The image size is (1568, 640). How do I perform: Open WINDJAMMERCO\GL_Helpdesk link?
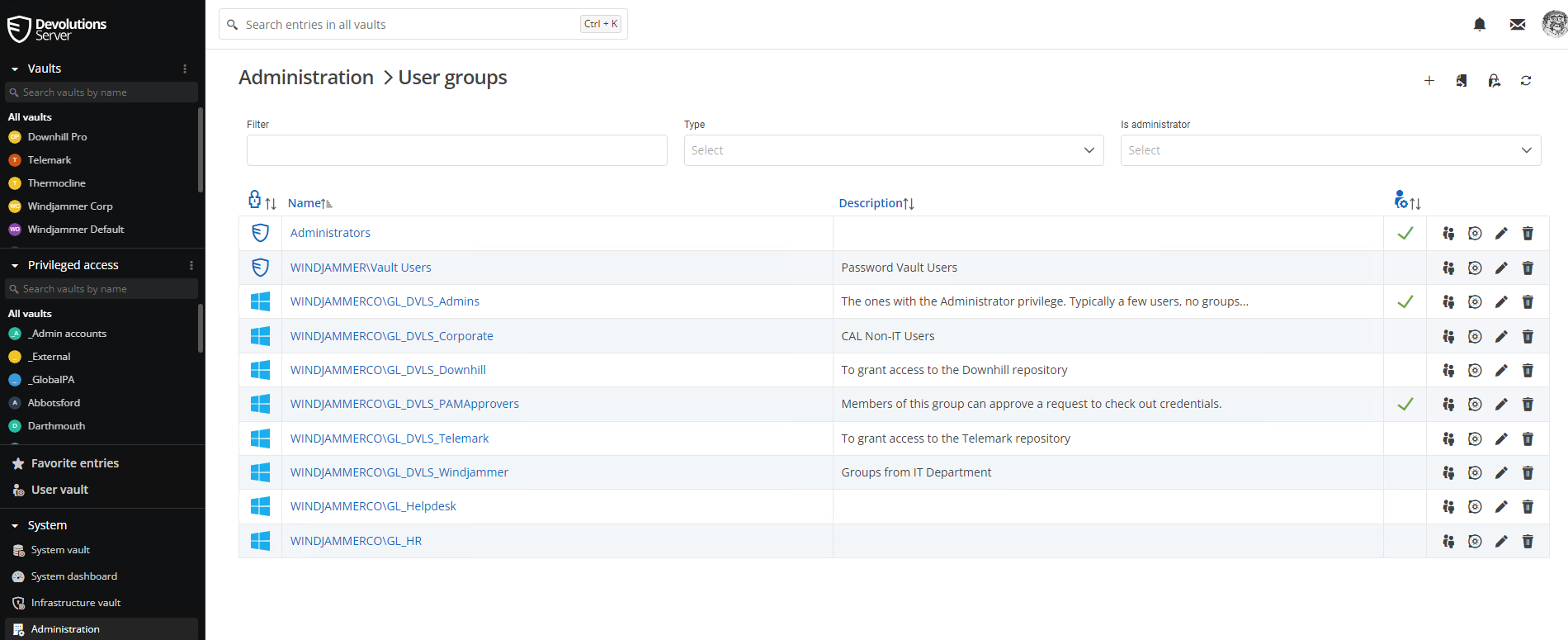[373, 506]
